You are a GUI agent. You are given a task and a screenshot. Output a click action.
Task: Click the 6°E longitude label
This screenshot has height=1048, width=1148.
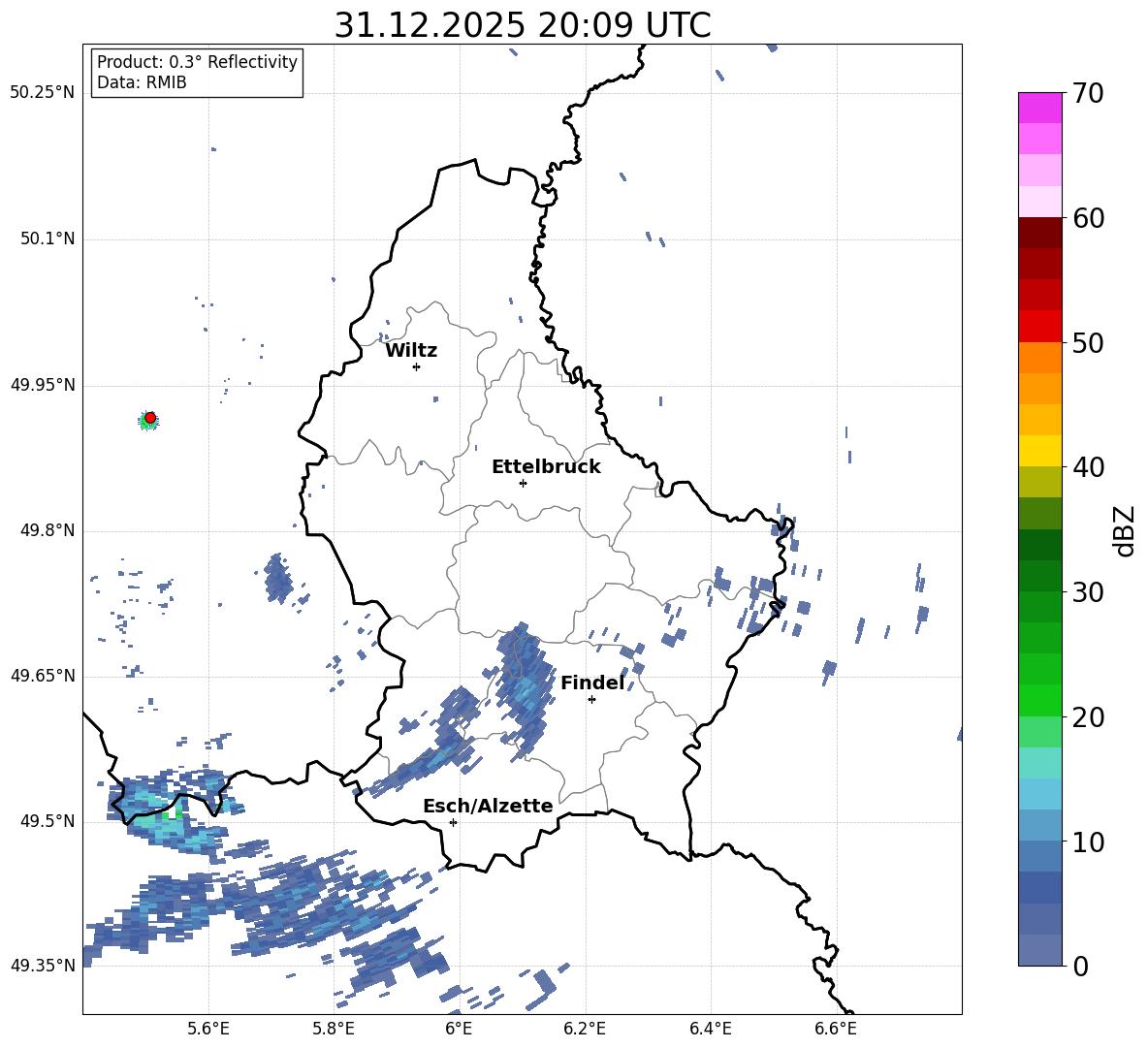[x=459, y=1029]
